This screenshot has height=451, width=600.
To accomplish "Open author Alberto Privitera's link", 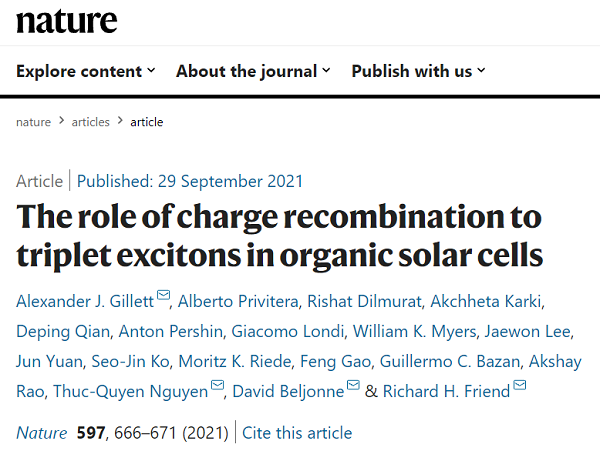I will [x=238, y=301].
